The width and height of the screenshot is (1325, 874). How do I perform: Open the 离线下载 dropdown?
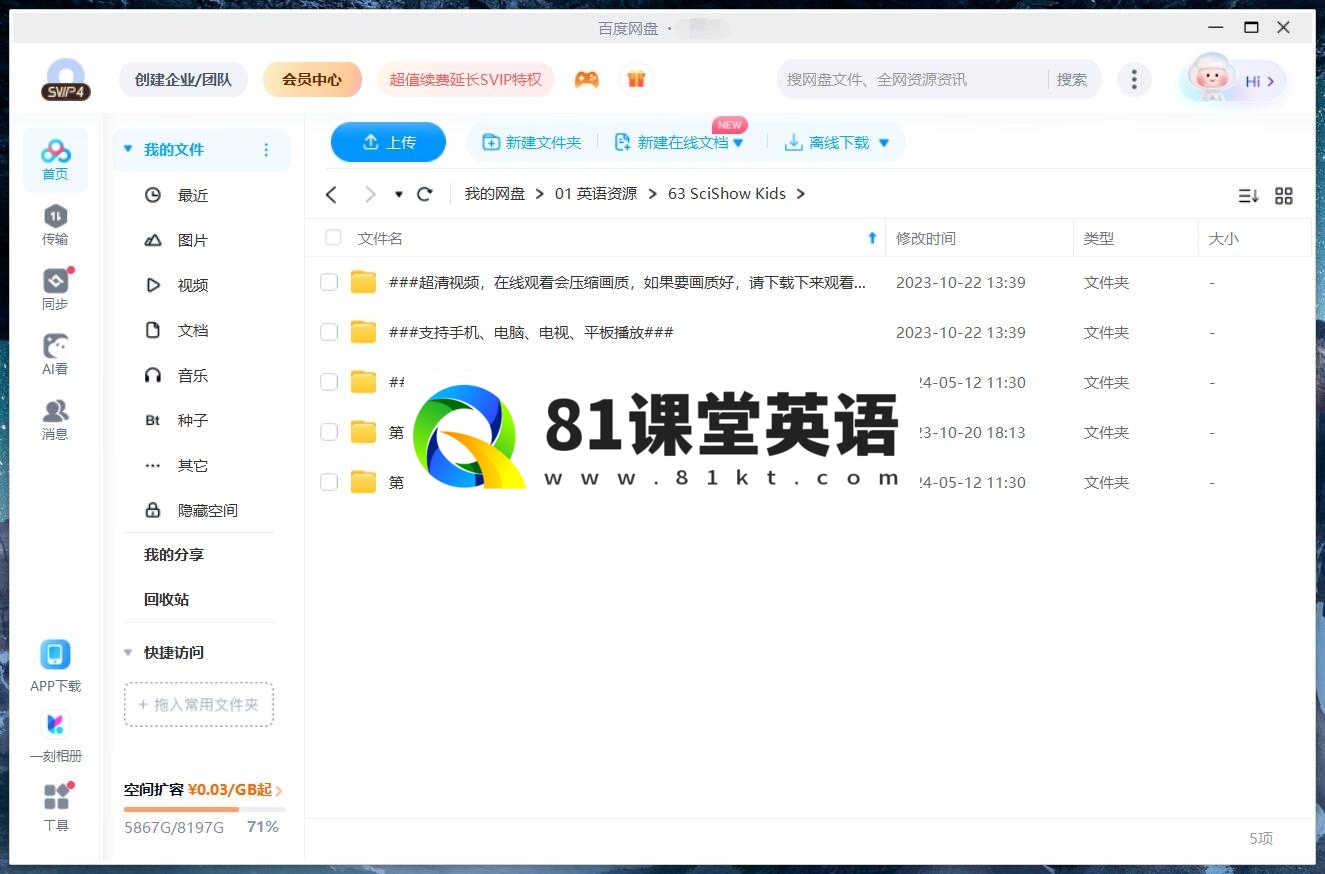tap(884, 143)
